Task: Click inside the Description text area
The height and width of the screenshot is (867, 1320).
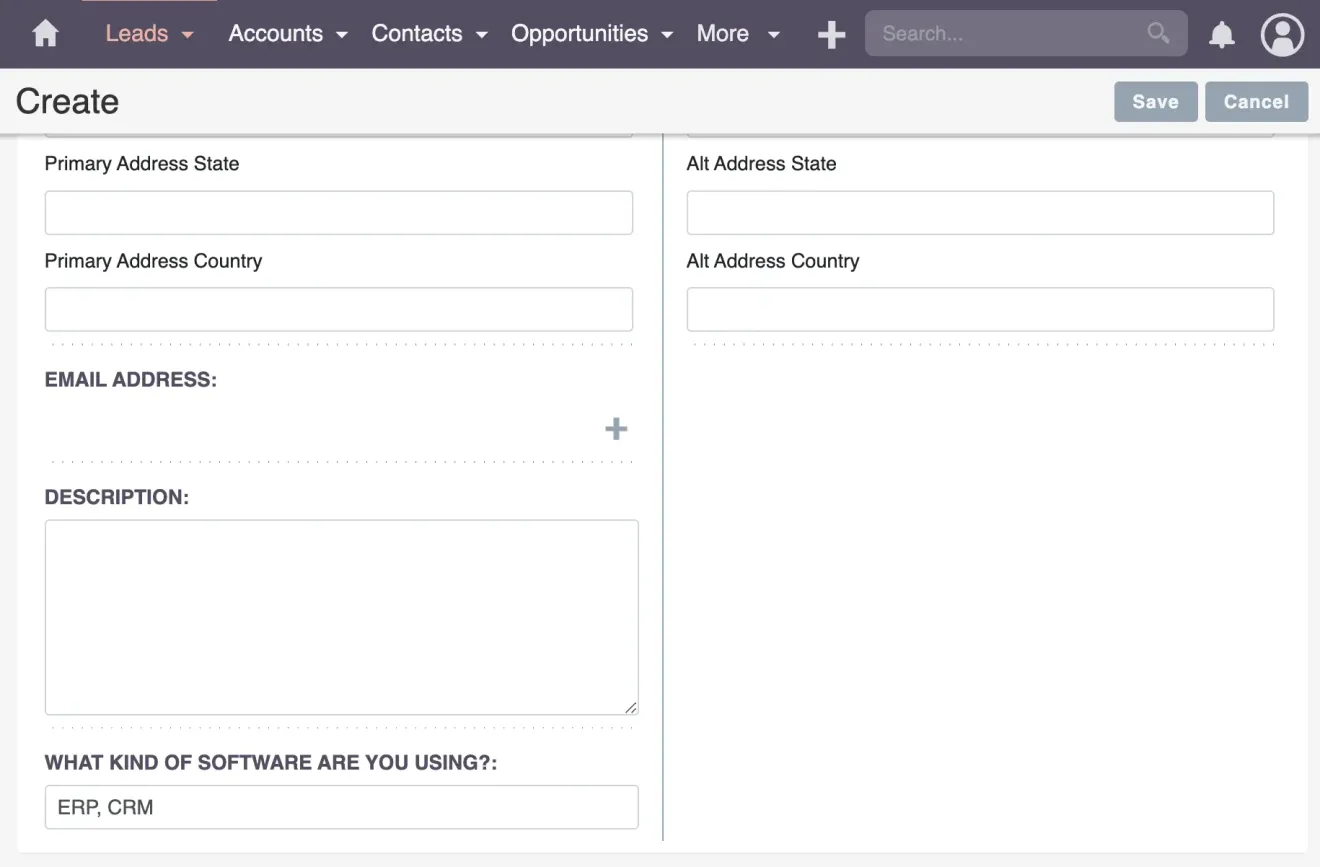Action: [x=341, y=615]
